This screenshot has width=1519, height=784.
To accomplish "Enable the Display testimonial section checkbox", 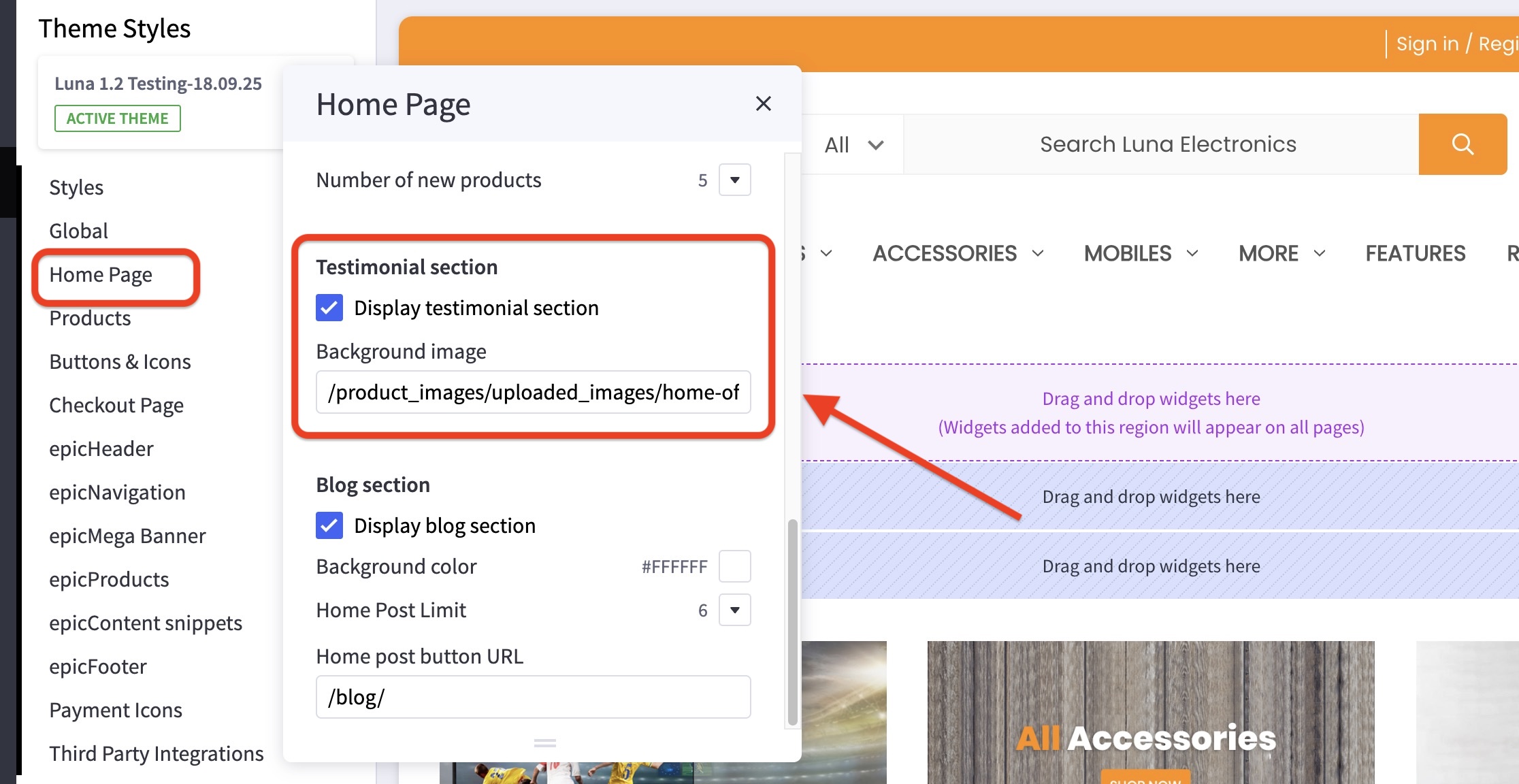I will pyautogui.click(x=329, y=308).
